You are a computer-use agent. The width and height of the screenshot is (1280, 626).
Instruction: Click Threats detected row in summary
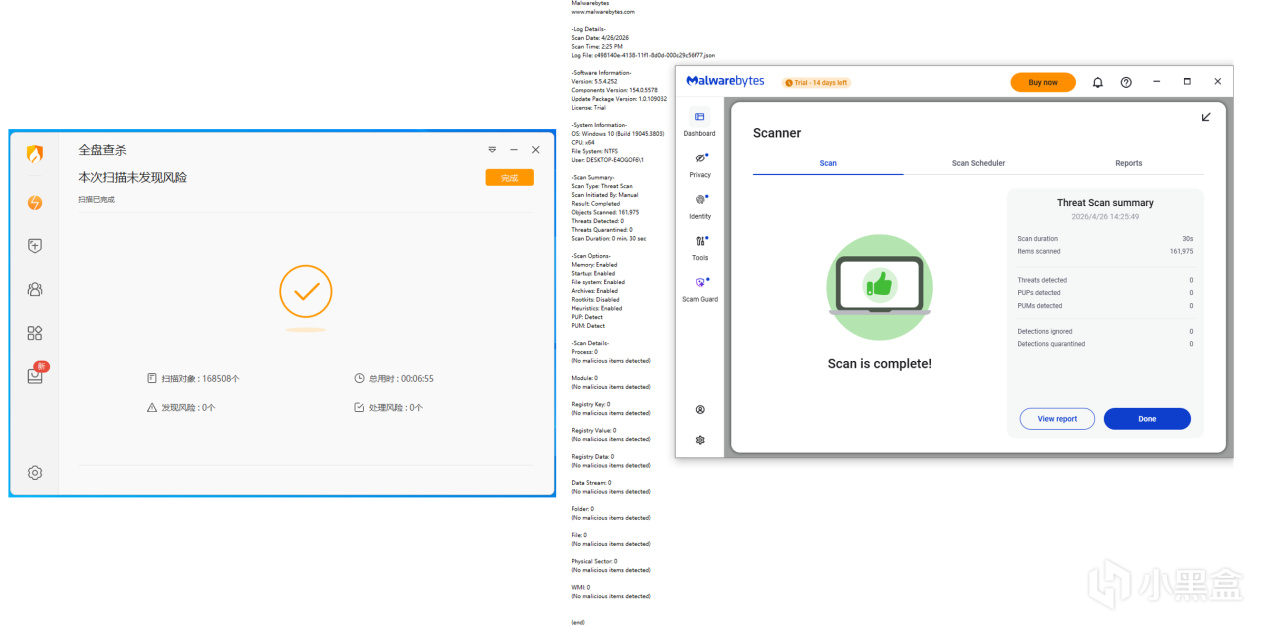point(1105,280)
